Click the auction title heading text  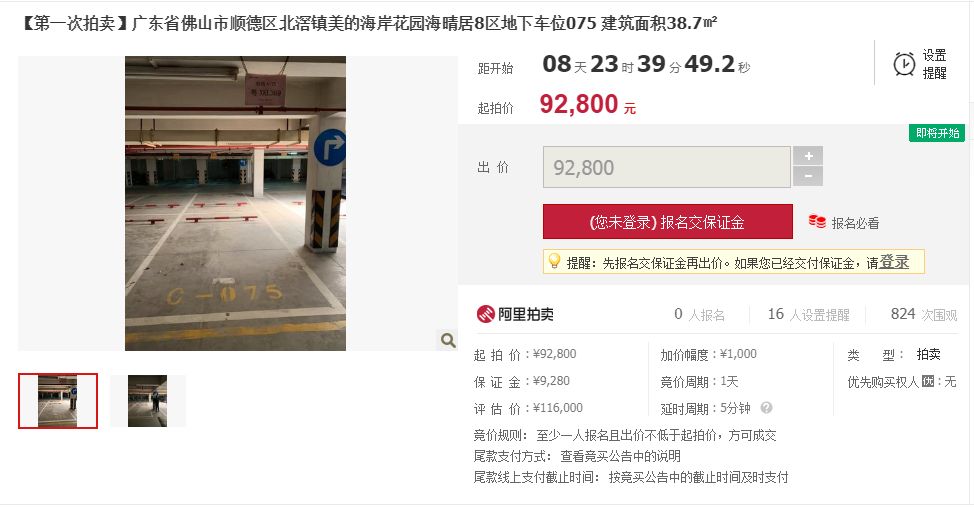coord(369,24)
